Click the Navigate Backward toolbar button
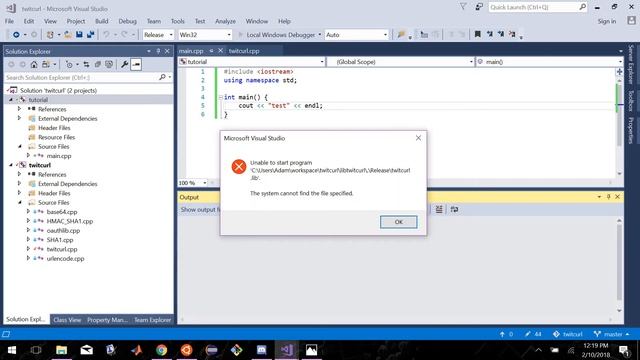 click(16, 35)
